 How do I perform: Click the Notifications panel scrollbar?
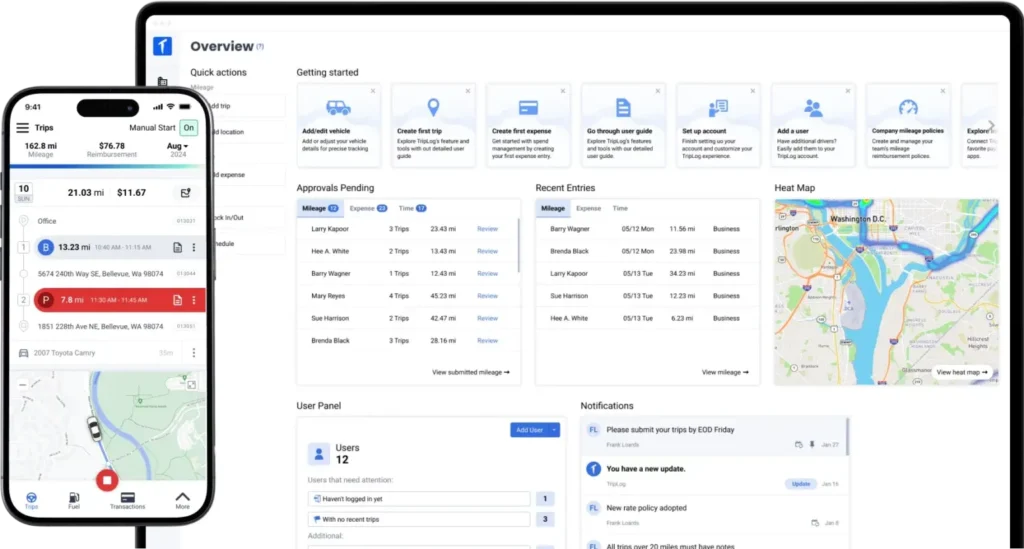[x=848, y=436]
